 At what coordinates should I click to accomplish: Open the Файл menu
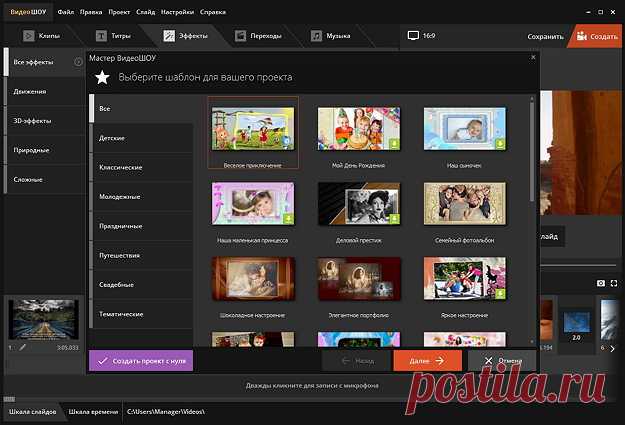[x=66, y=12]
